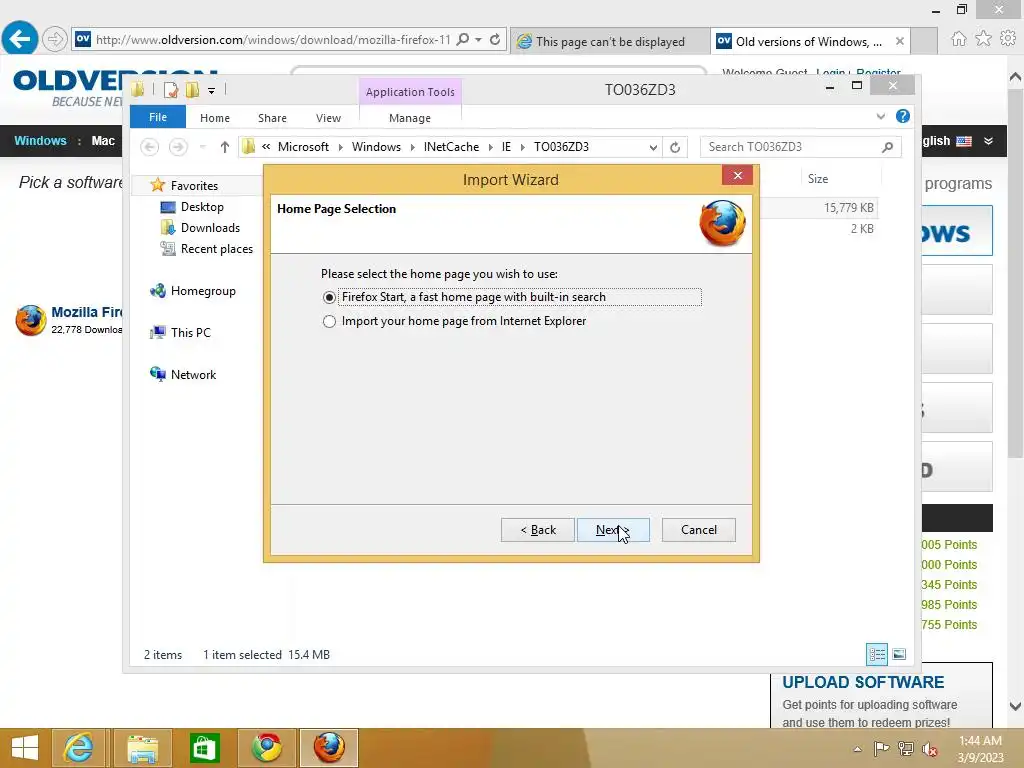Expand the Explorer ribbon chevron
This screenshot has height=768, width=1024.
880,116
